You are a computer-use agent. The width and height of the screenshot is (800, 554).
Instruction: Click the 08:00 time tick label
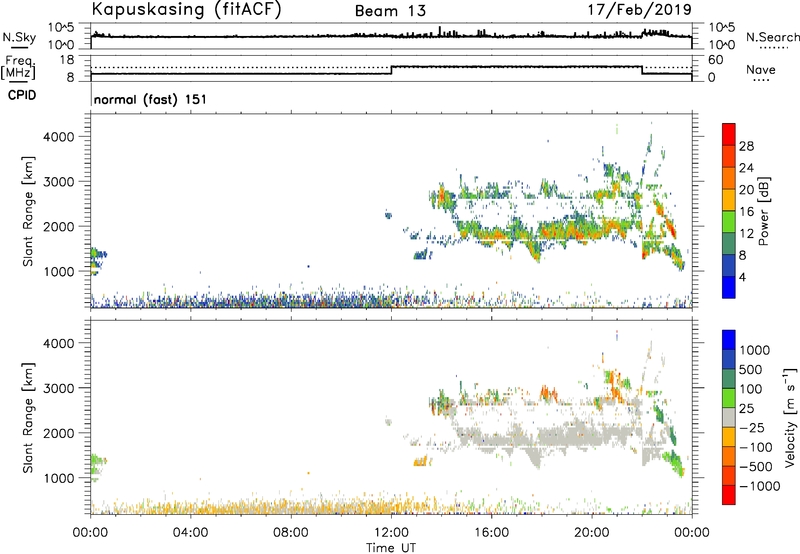tap(291, 533)
